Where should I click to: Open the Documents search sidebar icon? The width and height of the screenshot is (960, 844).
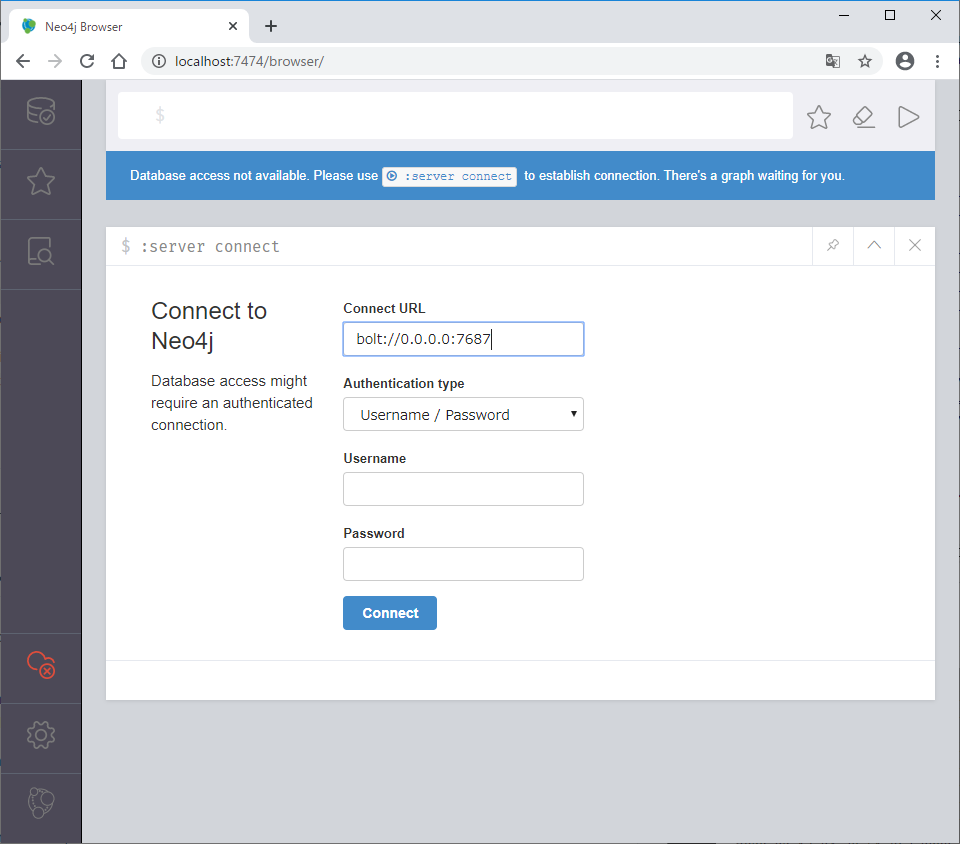41,251
